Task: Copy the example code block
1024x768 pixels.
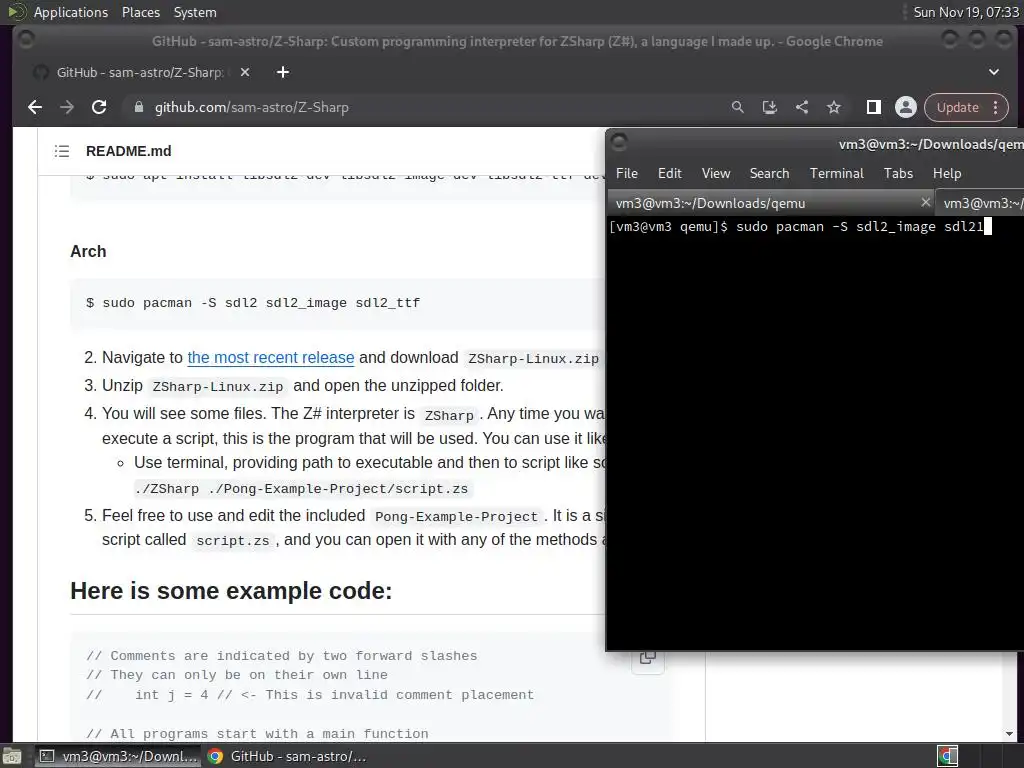Action: [648, 658]
